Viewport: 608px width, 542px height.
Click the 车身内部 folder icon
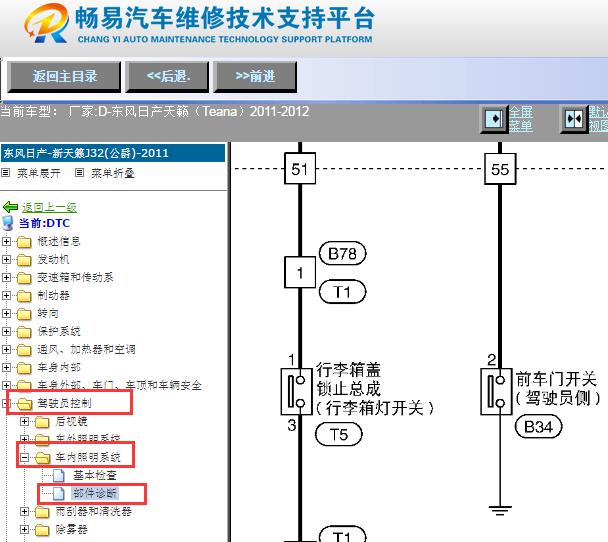click(x=24, y=368)
